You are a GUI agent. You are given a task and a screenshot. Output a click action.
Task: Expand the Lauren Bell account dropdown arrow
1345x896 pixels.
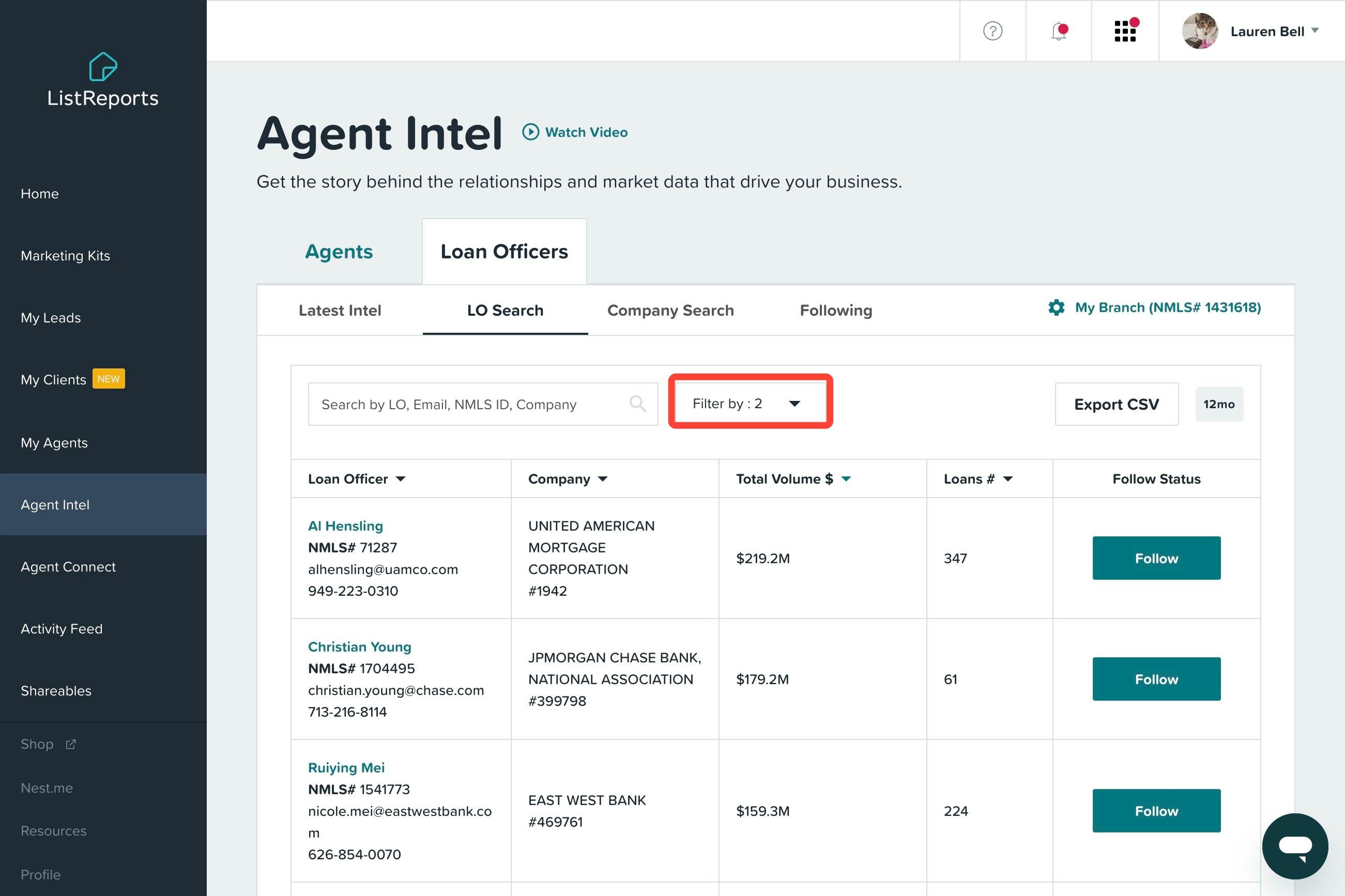point(1315,30)
